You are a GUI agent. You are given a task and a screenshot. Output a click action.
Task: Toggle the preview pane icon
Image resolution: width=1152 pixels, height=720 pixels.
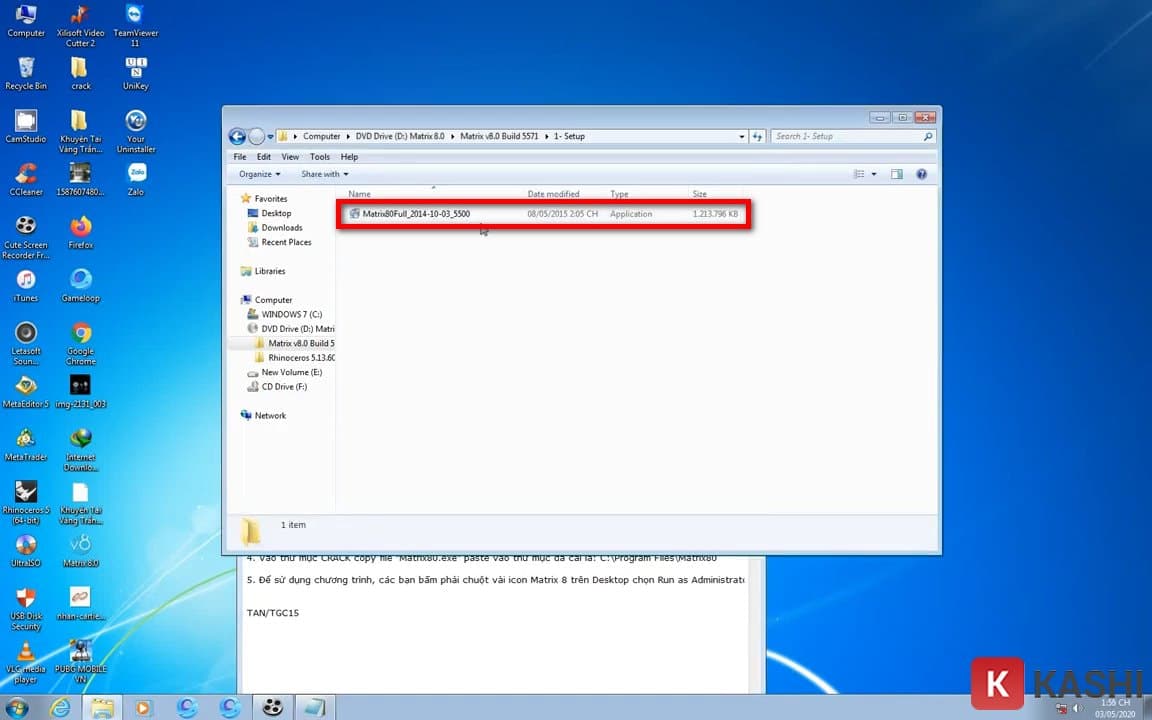(x=895, y=173)
